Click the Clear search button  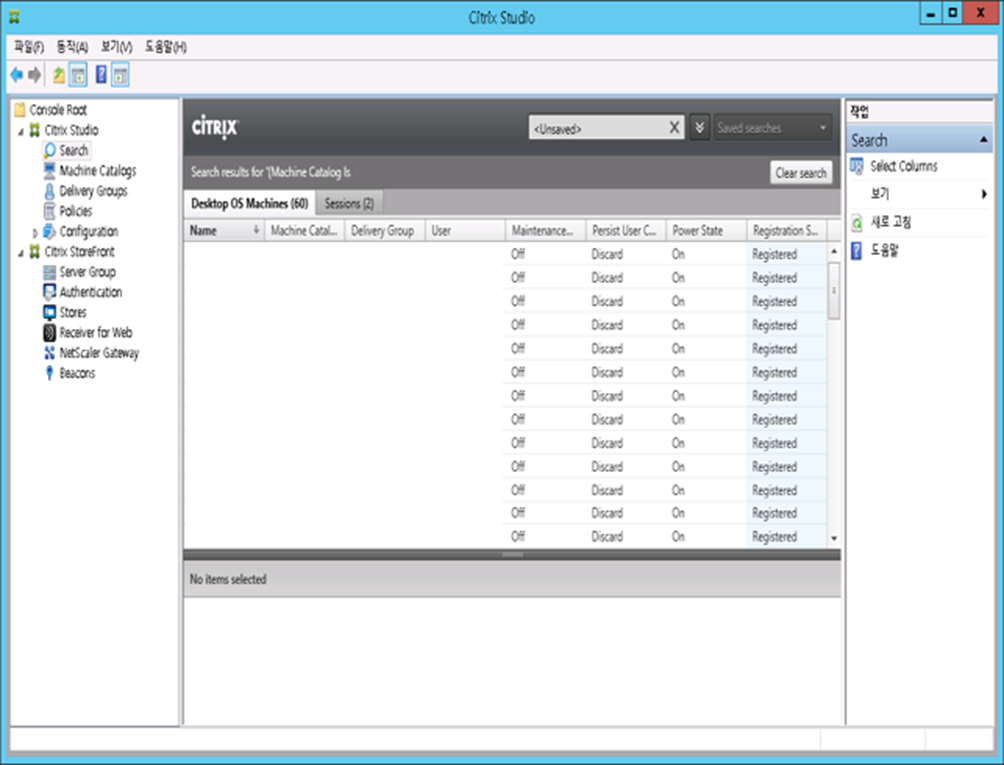tap(800, 173)
